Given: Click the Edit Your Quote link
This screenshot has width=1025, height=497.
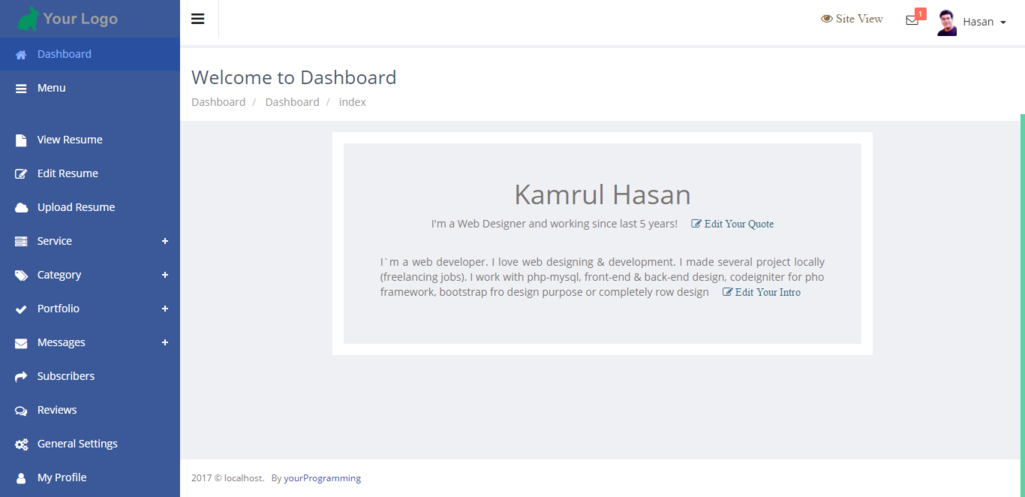Looking at the screenshot, I should pos(733,224).
